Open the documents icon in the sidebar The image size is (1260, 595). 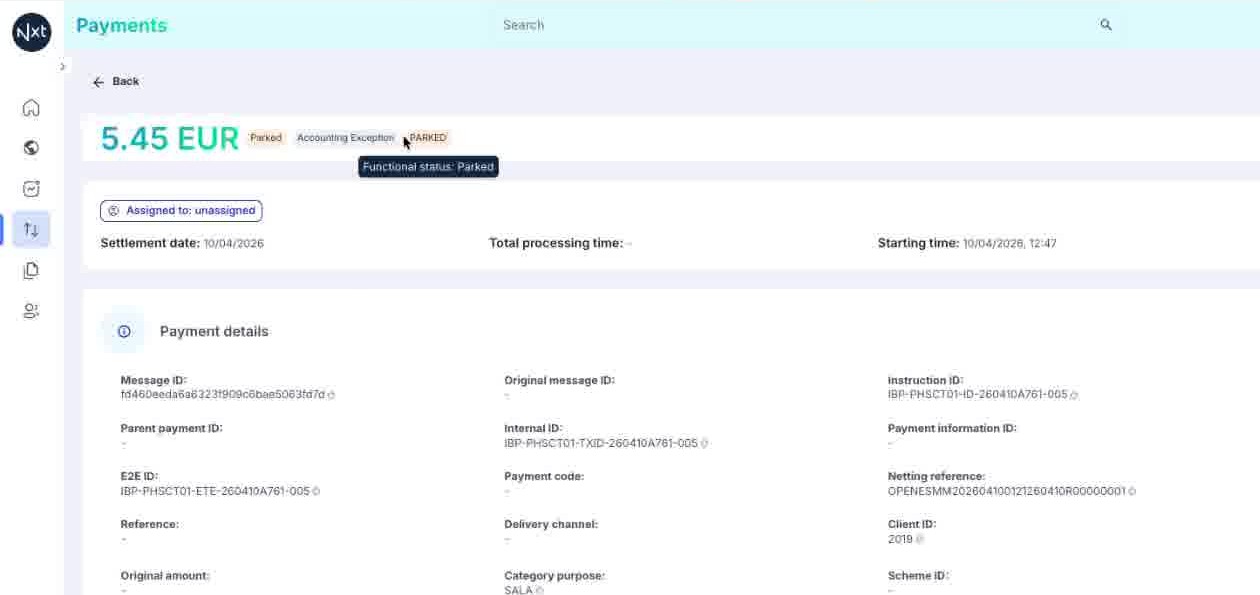[31, 270]
